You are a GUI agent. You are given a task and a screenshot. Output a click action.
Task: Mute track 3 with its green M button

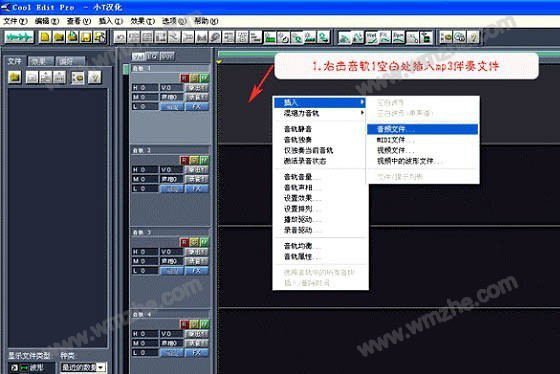point(204,243)
